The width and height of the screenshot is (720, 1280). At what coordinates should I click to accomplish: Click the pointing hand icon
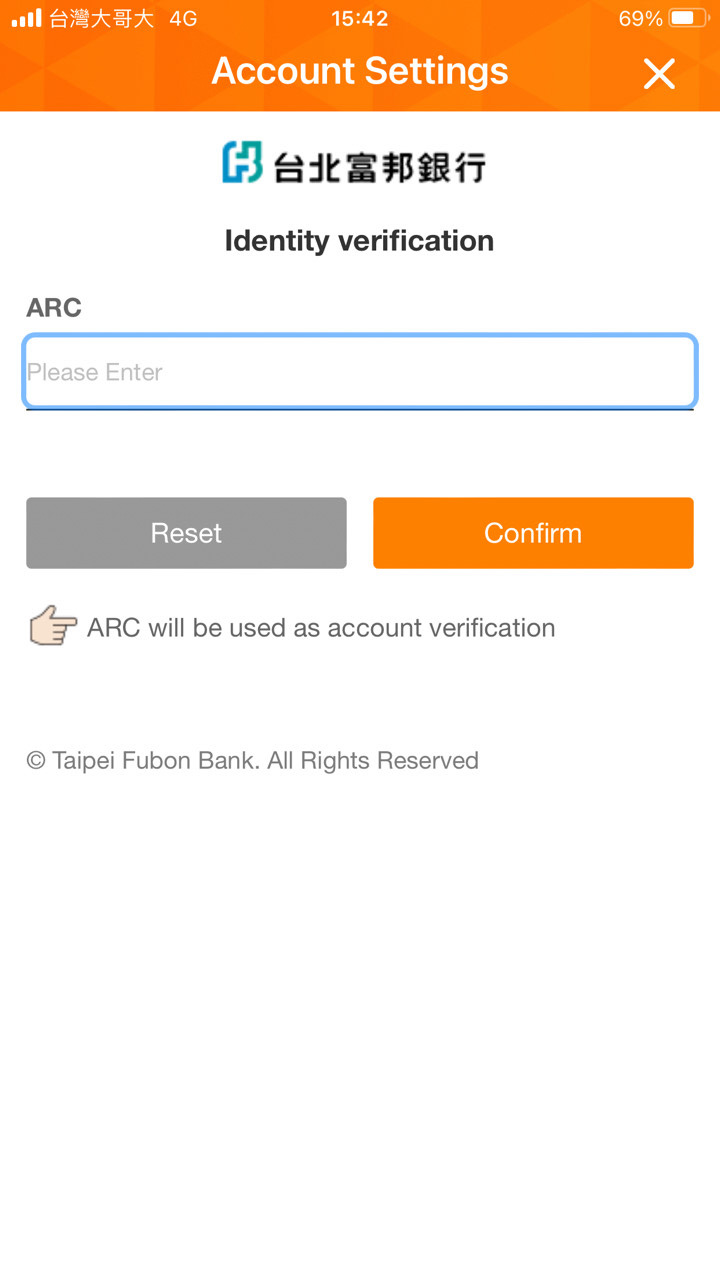pos(52,628)
